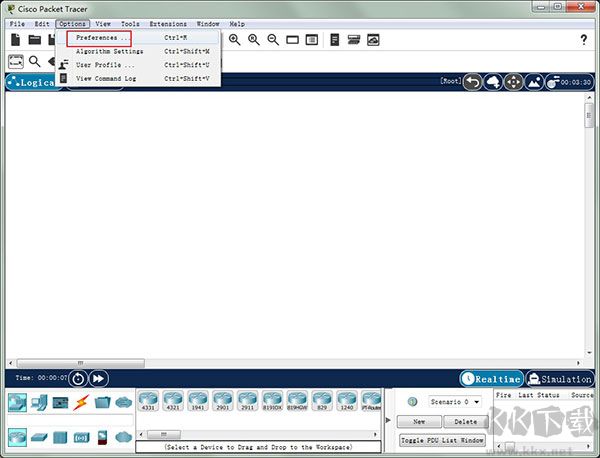
Task: Expand the PDU panel arrow
Action: (x=390, y=420)
